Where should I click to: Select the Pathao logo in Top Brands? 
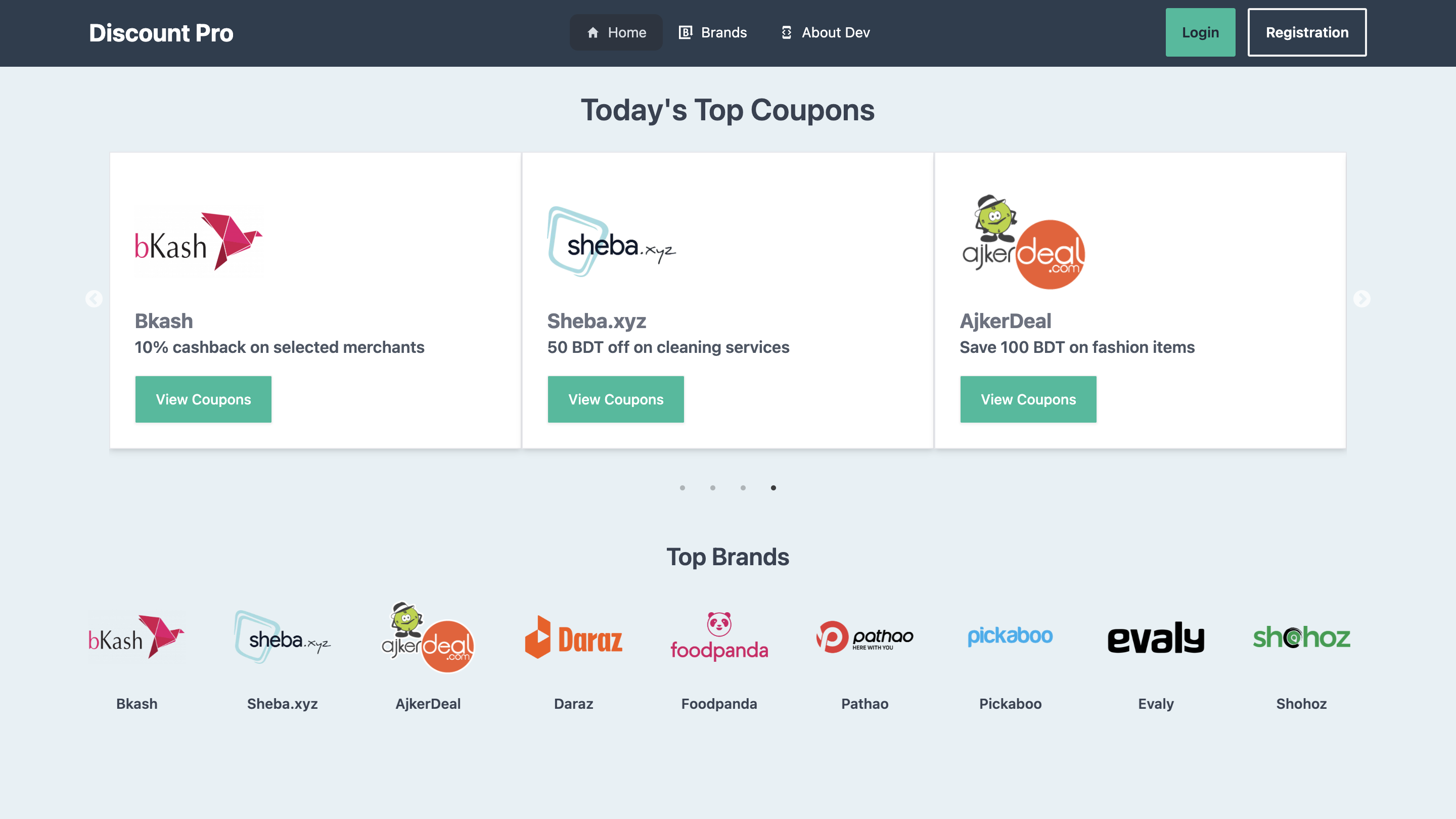pyautogui.click(x=865, y=638)
